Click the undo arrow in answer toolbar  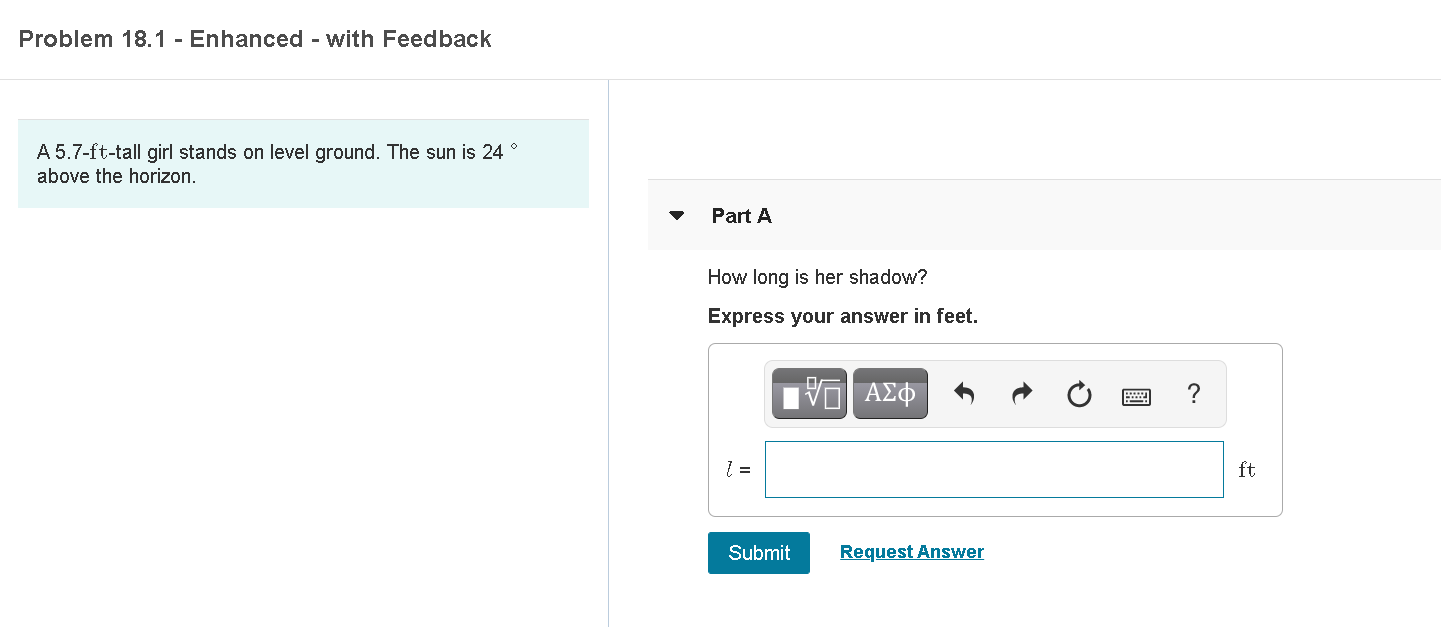[963, 395]
